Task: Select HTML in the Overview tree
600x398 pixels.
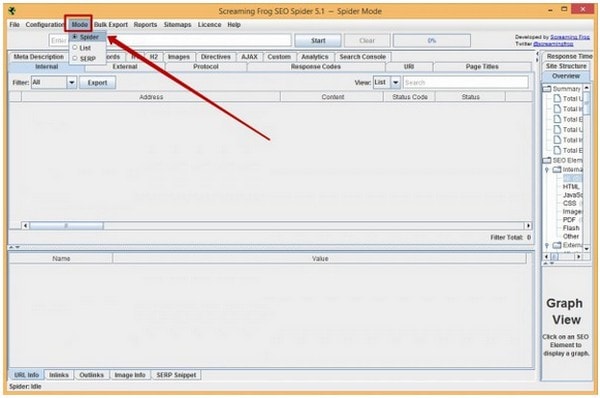Action: (571, 187)
